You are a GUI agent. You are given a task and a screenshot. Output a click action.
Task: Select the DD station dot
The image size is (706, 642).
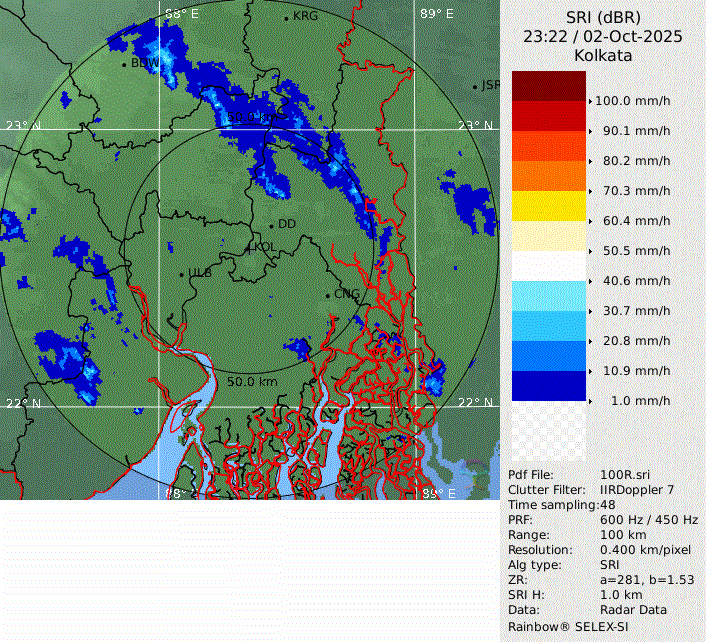coord(271,225)
